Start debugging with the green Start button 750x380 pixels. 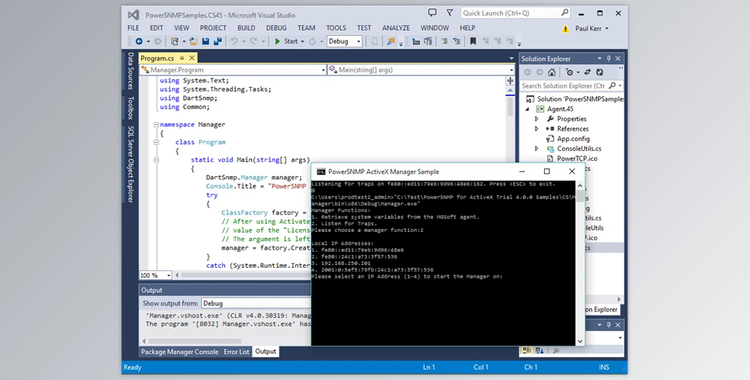point(286,42)
